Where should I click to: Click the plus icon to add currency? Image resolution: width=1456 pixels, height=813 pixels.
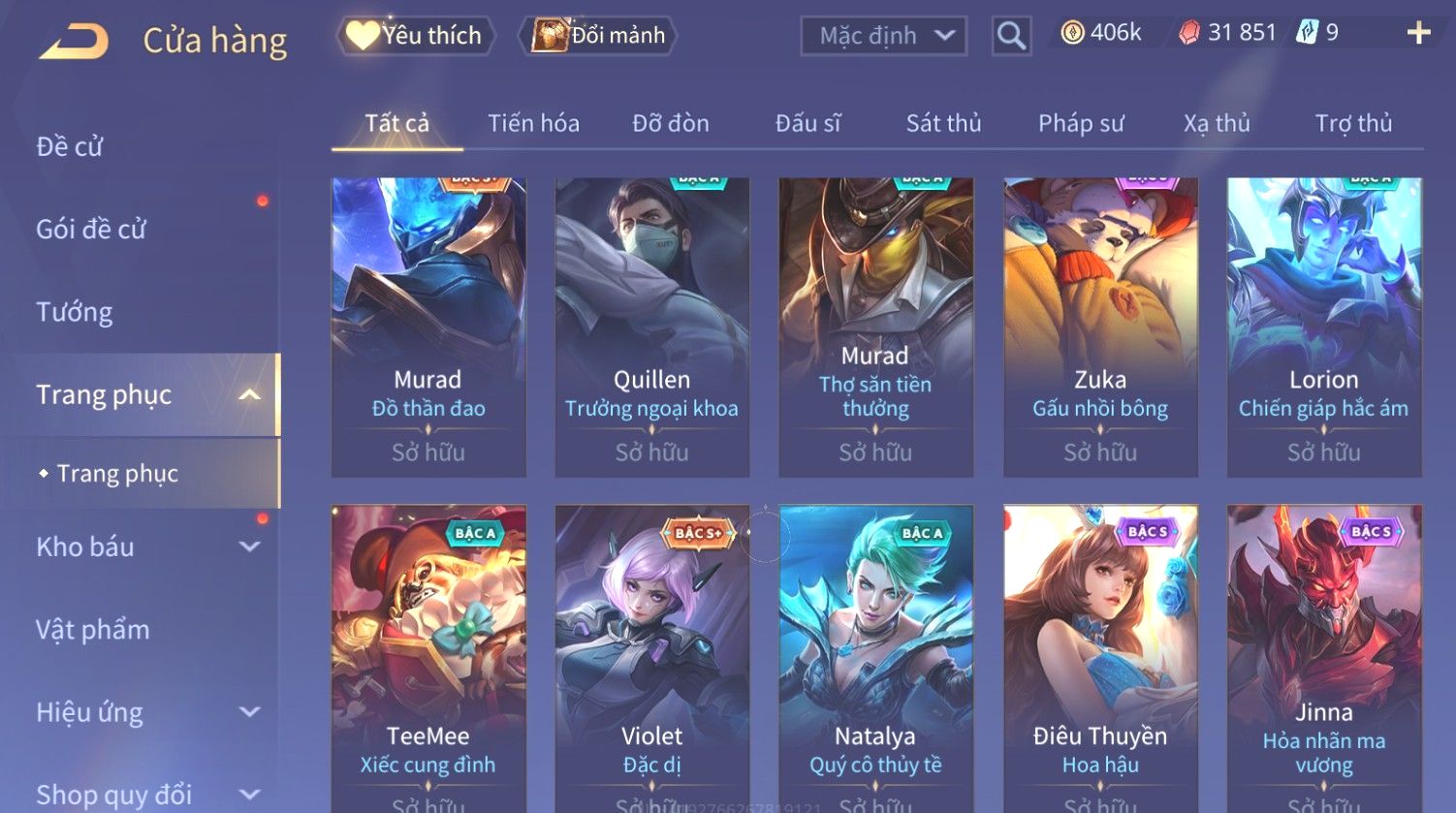(x=1418, y=34)
